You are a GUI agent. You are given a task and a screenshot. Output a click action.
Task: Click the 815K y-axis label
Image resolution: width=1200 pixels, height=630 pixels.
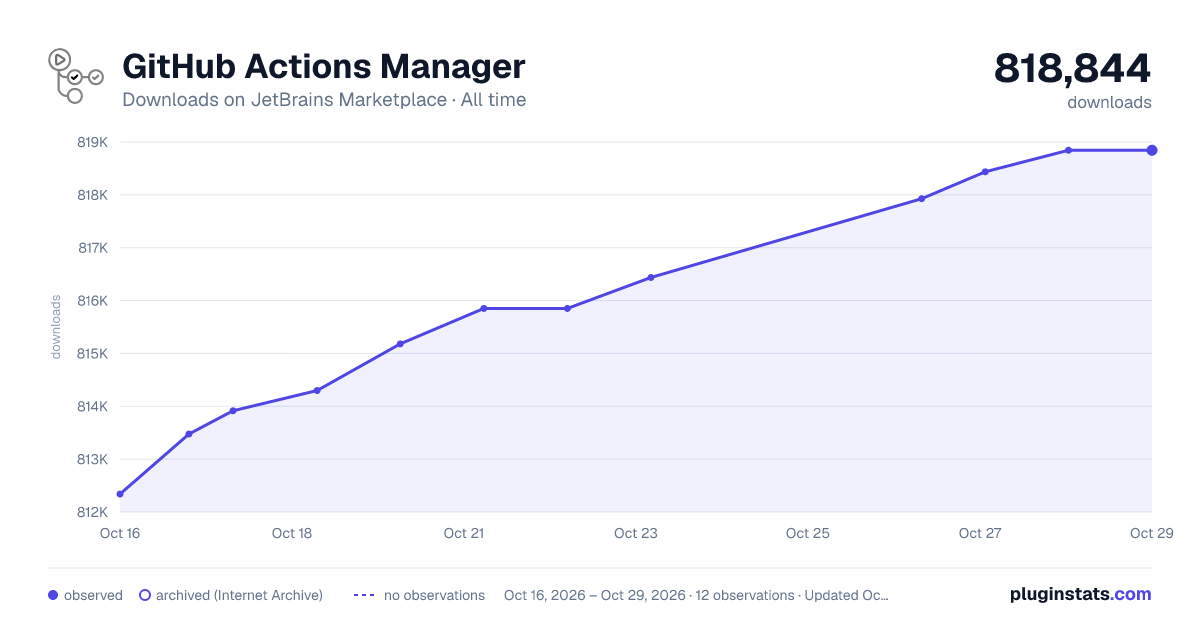(92, 354)
